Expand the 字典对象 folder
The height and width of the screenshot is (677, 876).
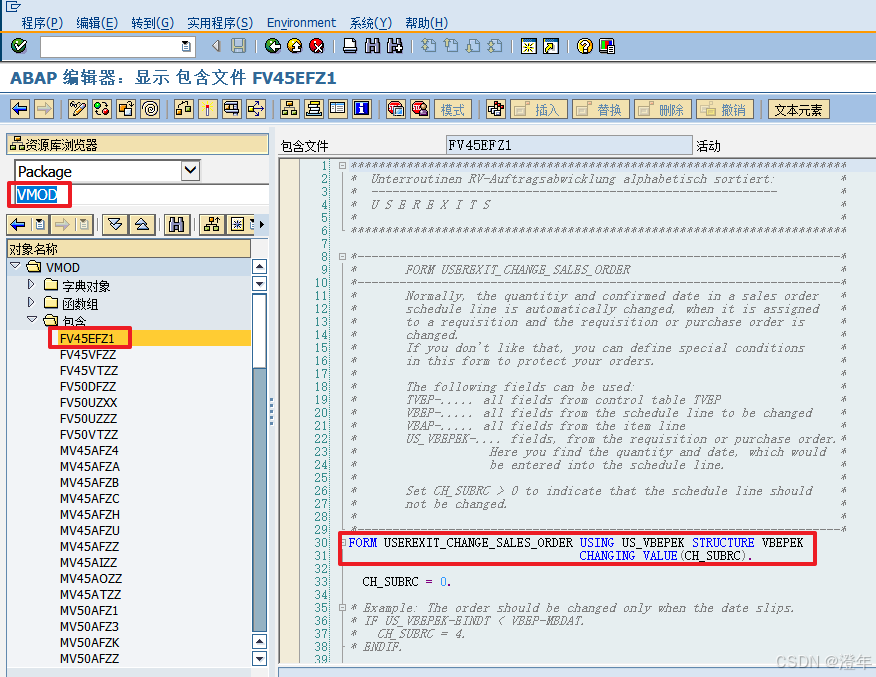tap(31, 284)
